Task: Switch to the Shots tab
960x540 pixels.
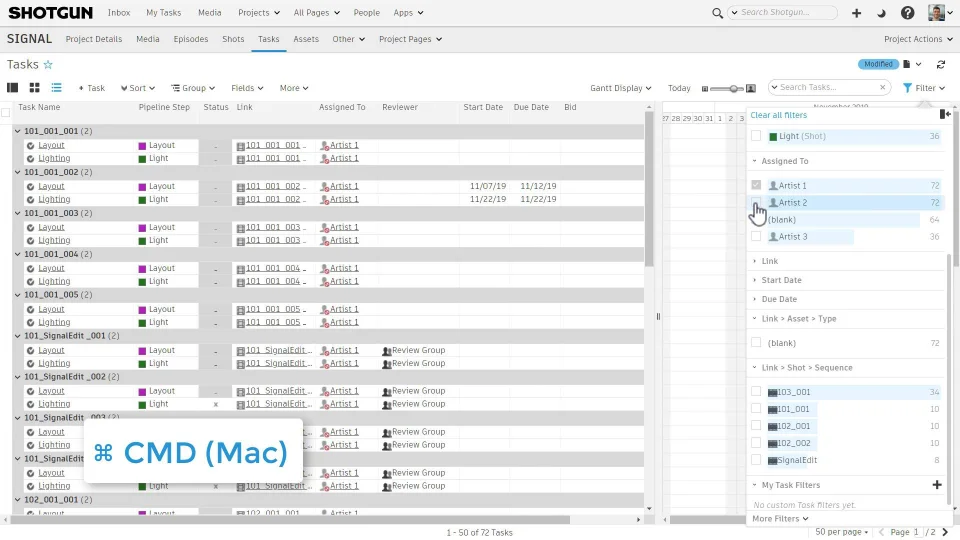Action: point(233,39)
